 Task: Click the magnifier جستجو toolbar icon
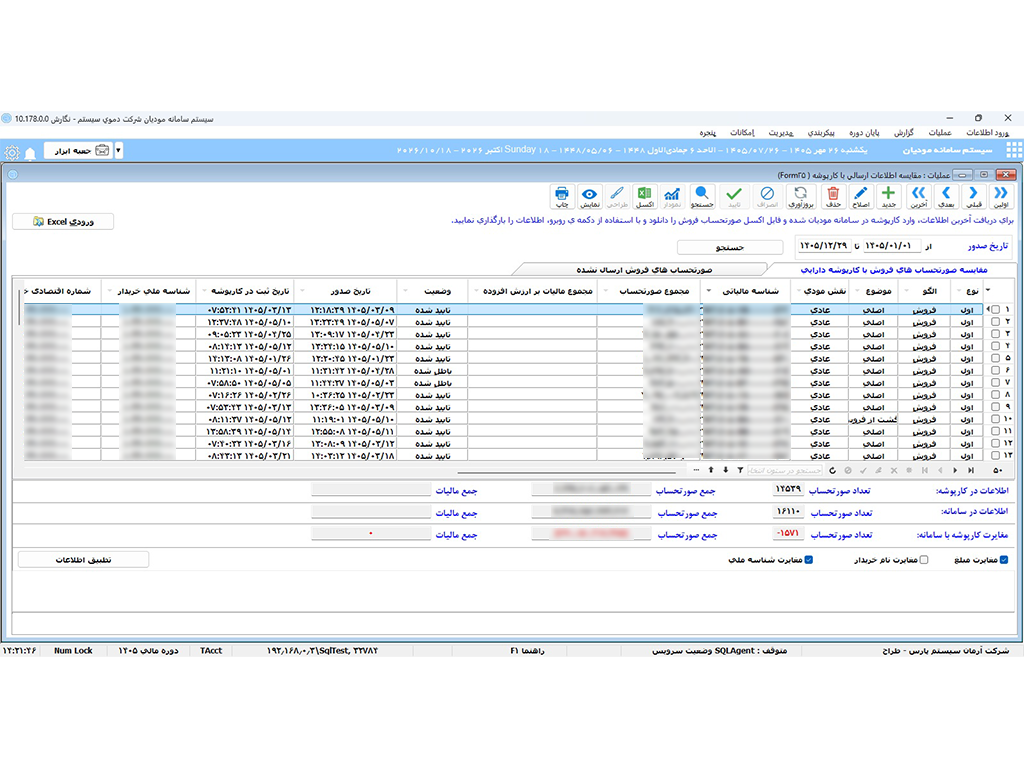pos(702,196)
